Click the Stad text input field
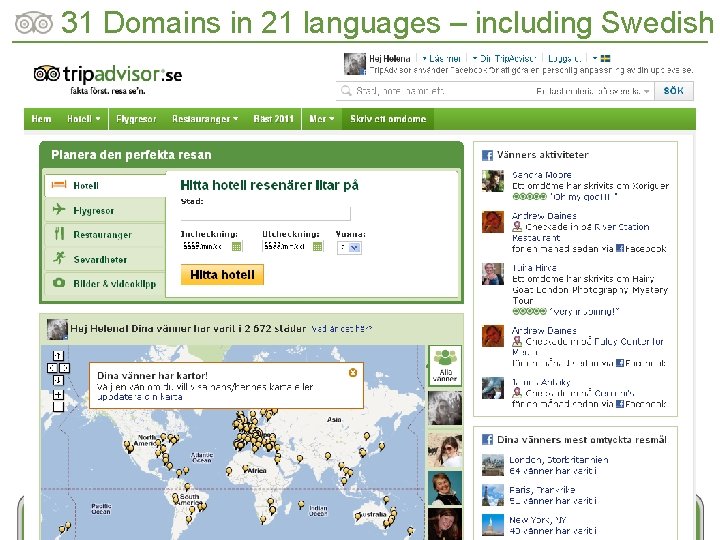 265,214
